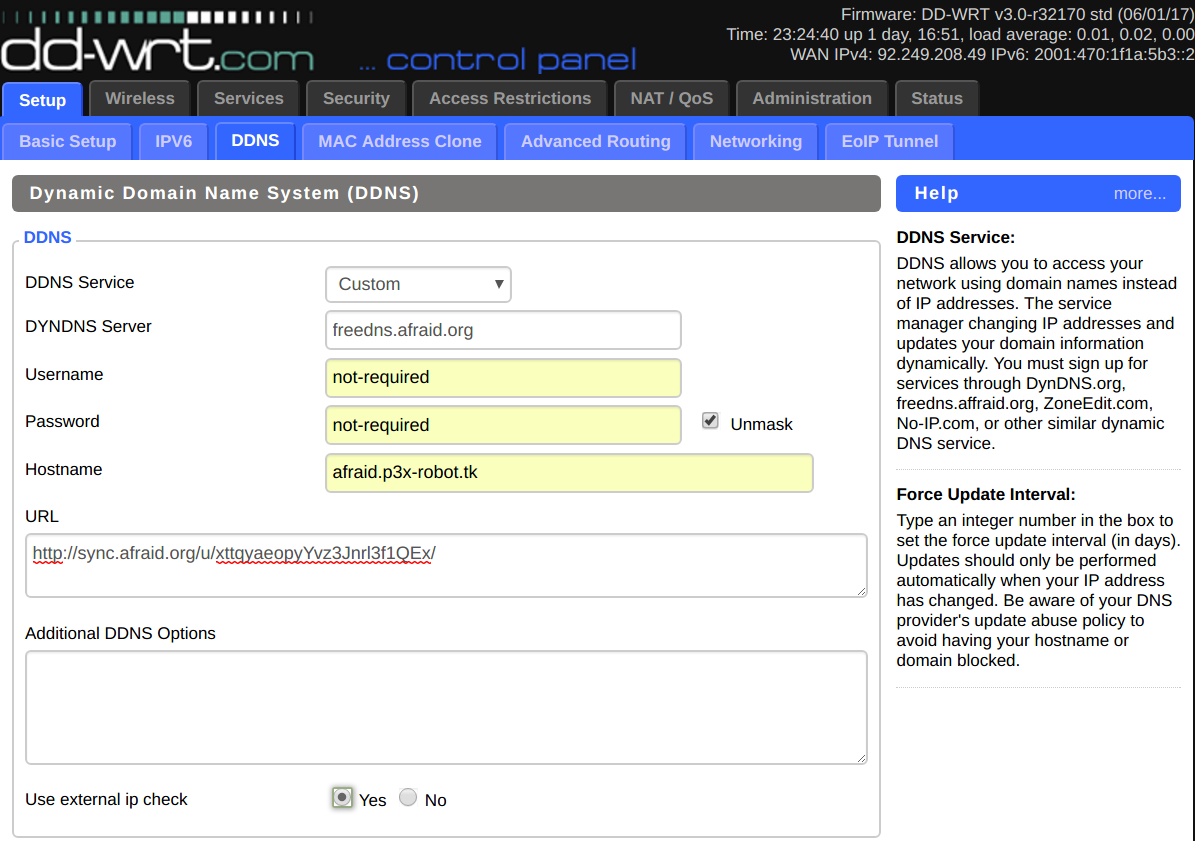This screenshot has height=841, width=1195.
Task: Select Yes for external ip check
Action: pyautogui.click(x=342, y=798)
